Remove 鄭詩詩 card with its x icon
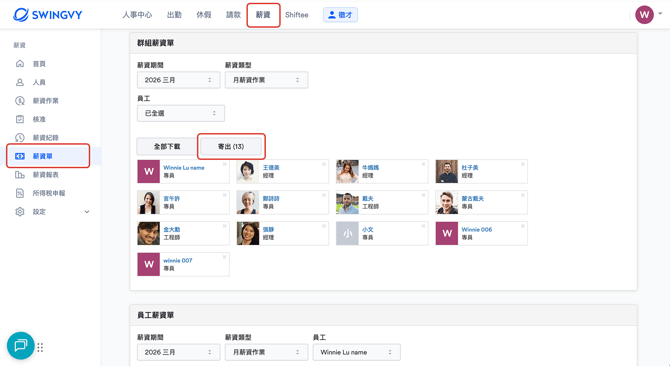 [x=324, y=195]
